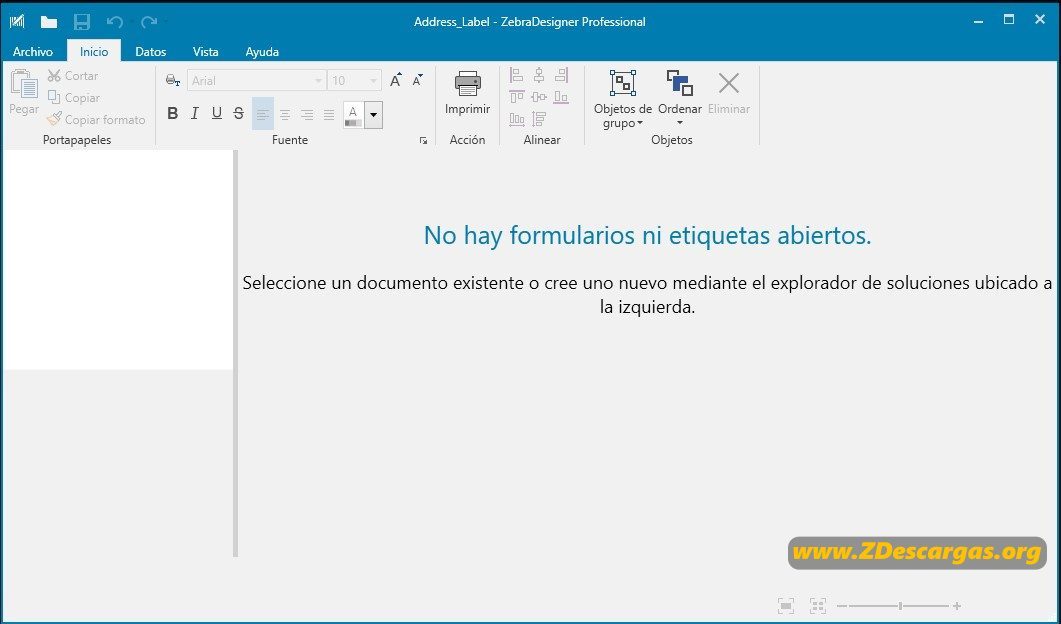Align objects to horizontal centers
This screenshot has height=624, width=1061.
click(539, 75)
